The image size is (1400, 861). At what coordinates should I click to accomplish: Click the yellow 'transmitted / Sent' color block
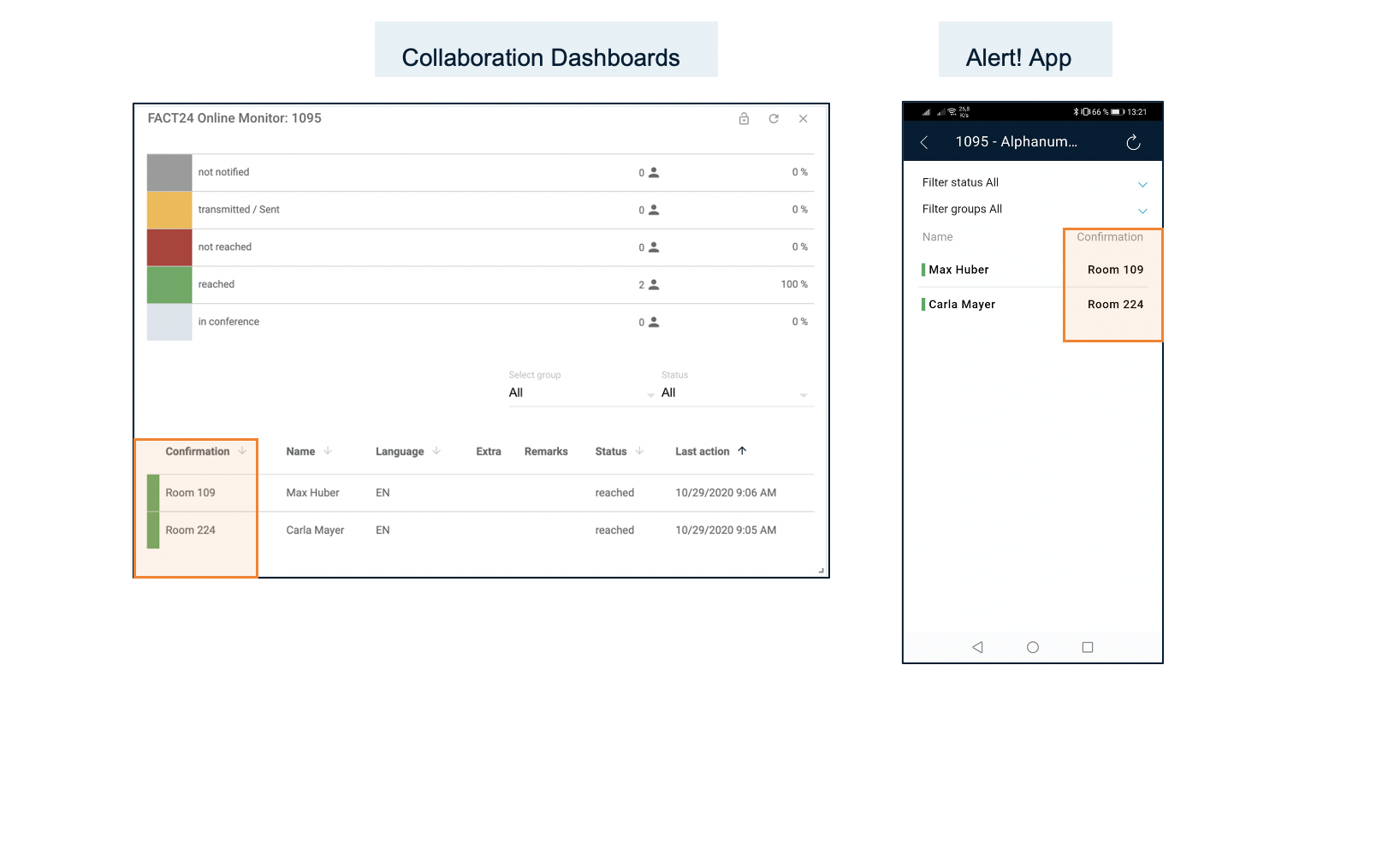[x=169, y=210]
